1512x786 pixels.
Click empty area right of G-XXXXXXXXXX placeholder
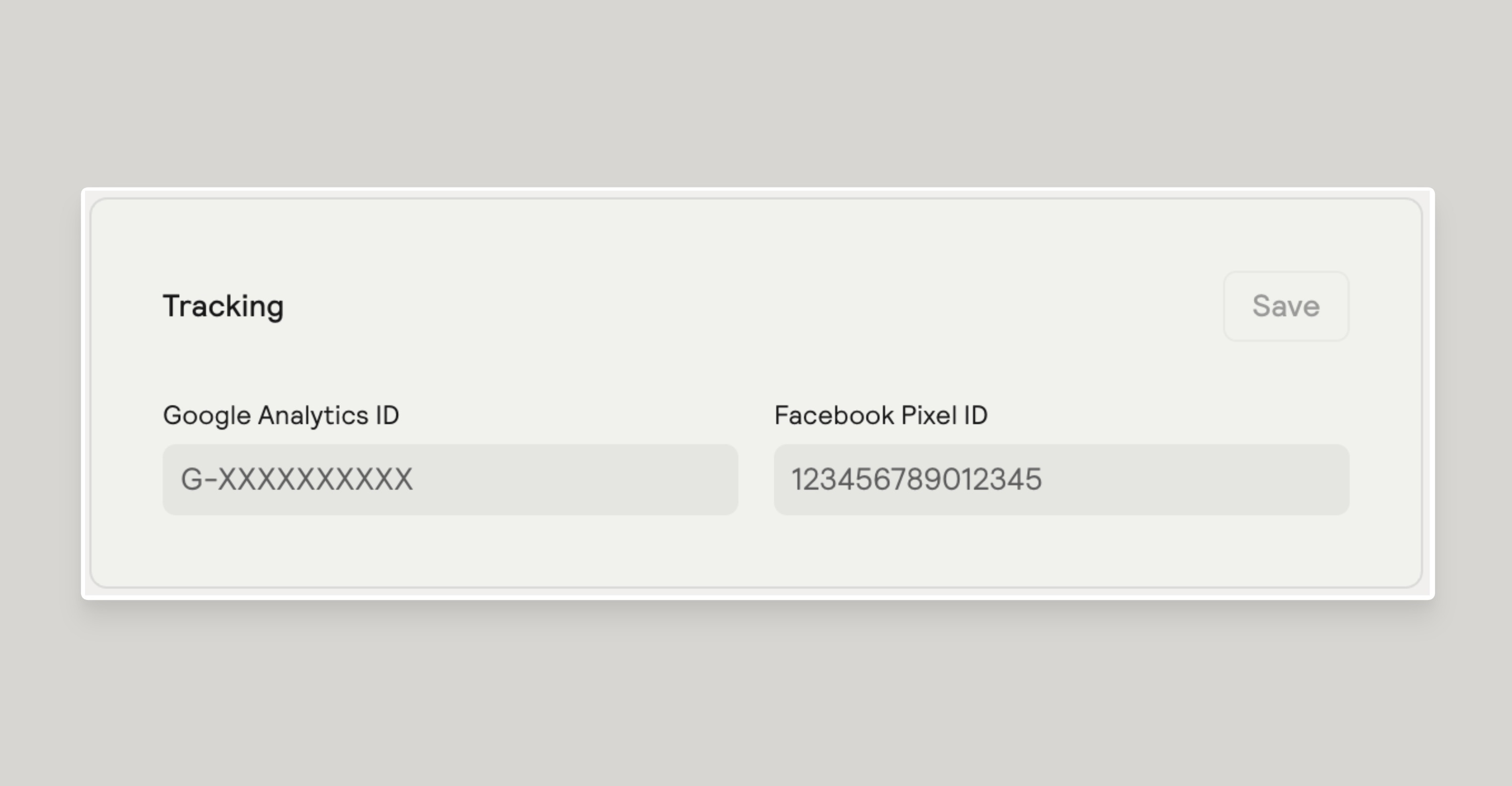point(575,480)
